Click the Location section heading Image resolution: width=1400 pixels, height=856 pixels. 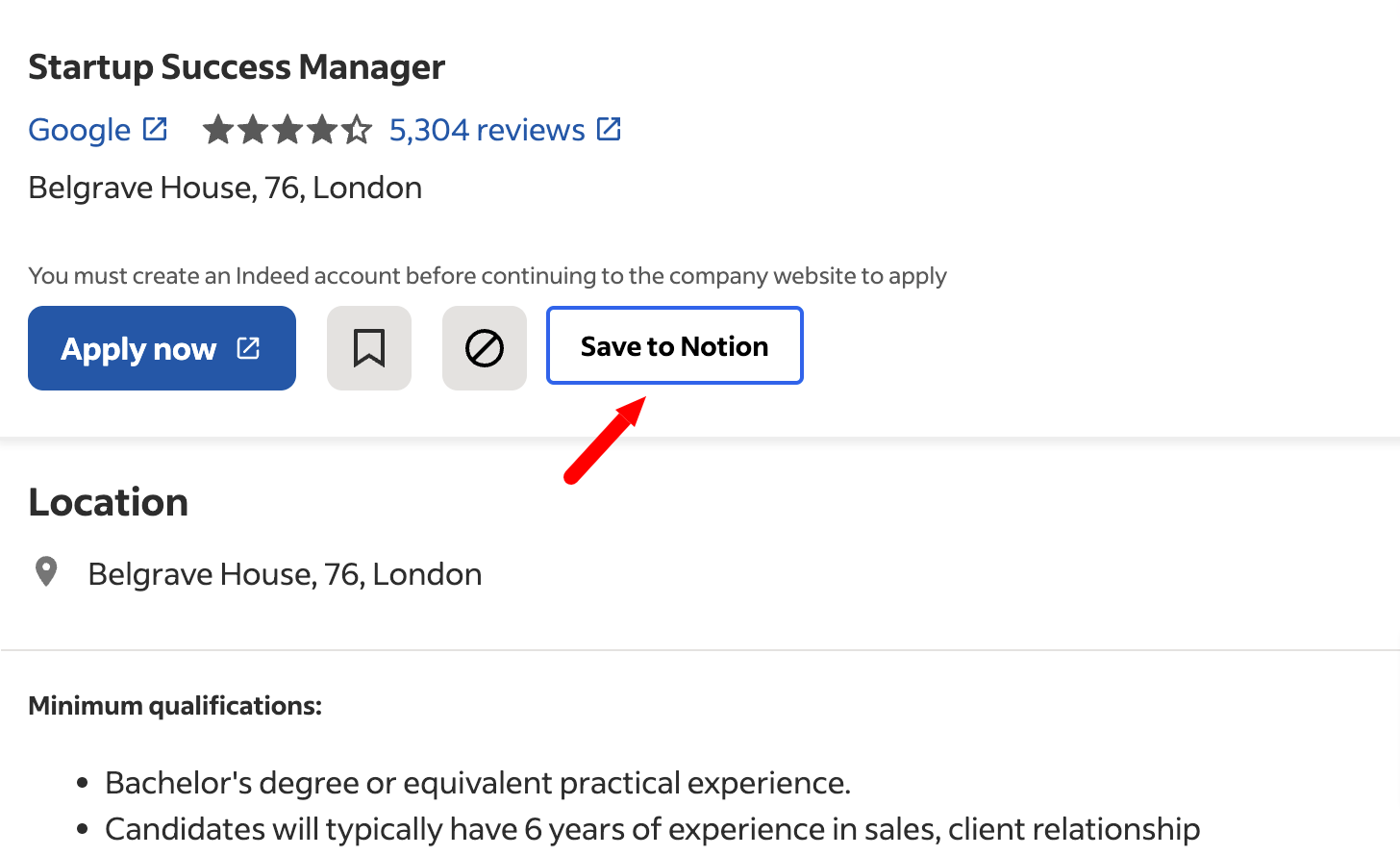click(x=109, y=502)
